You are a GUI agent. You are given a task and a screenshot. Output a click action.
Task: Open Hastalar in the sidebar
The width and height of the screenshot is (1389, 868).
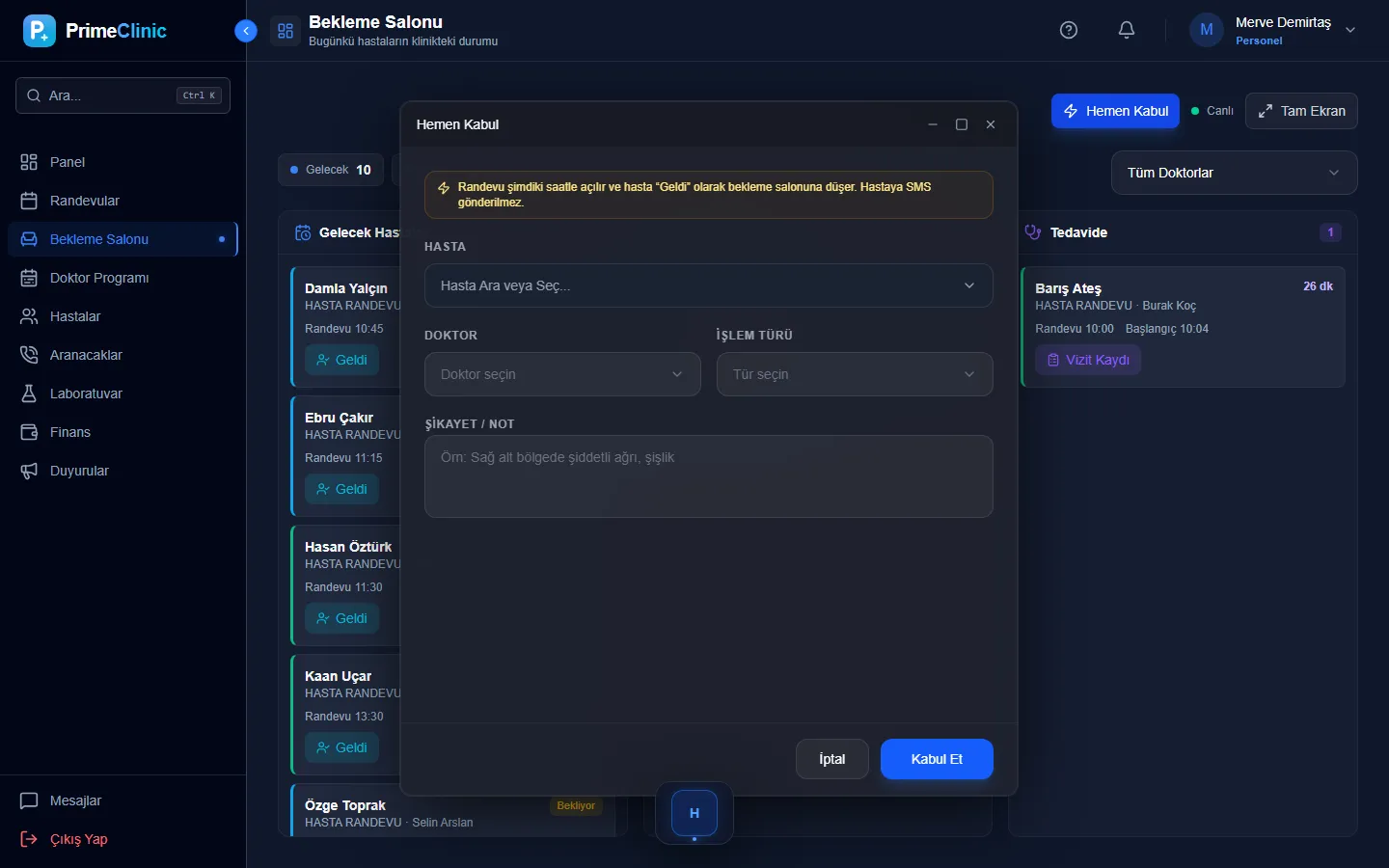pos(123,316)
